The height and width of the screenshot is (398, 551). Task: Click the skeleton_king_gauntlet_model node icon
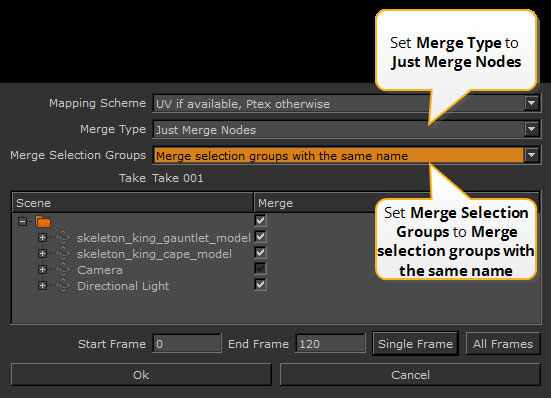pyautogui.click(x=63, y=237)
